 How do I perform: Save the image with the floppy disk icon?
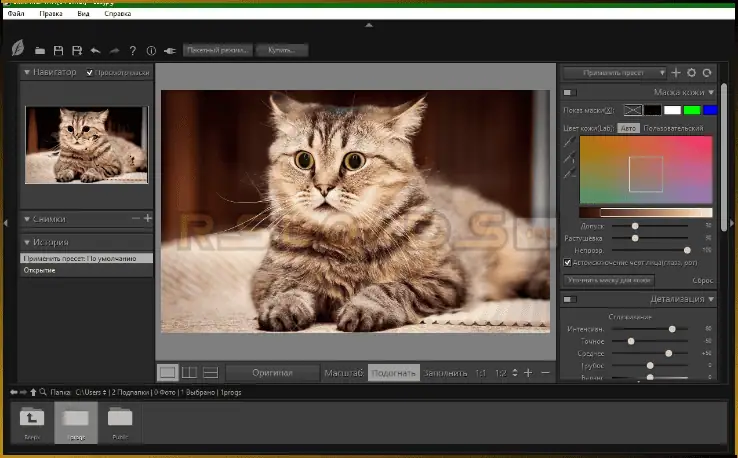(x=58, y=50)
